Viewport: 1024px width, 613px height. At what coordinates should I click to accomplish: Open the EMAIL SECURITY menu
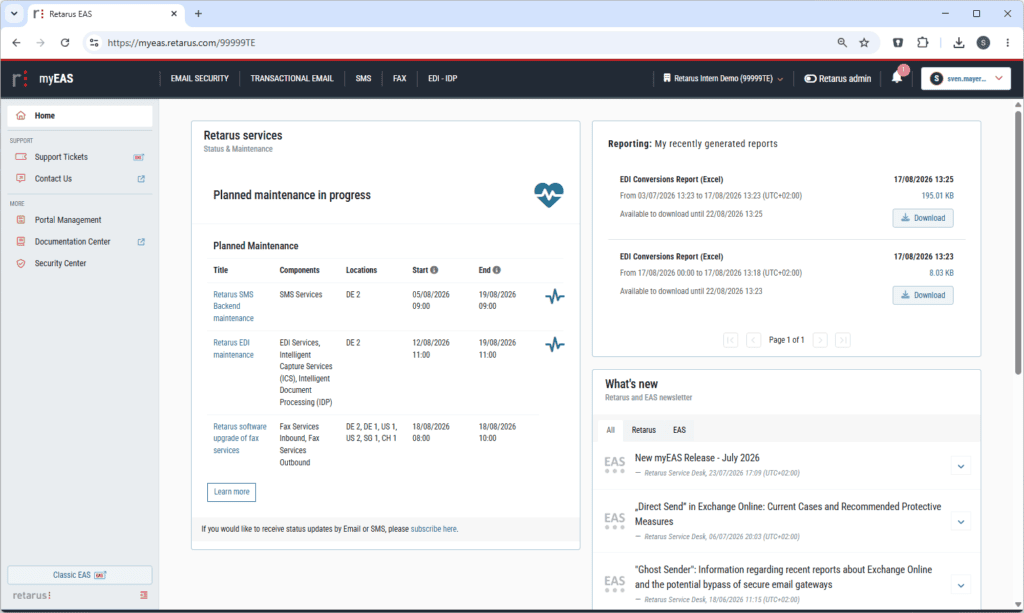click(200, 78)
